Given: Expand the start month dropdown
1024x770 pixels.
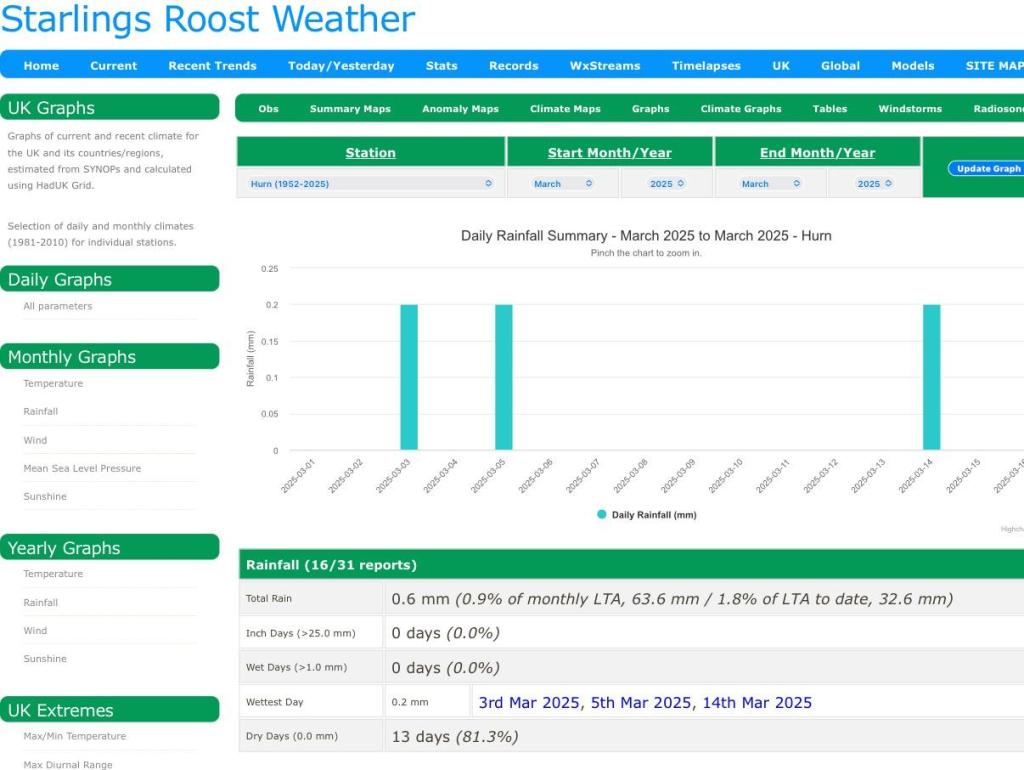Looking at the screenshot, I should pyautogui.click(x=563, y=184).
